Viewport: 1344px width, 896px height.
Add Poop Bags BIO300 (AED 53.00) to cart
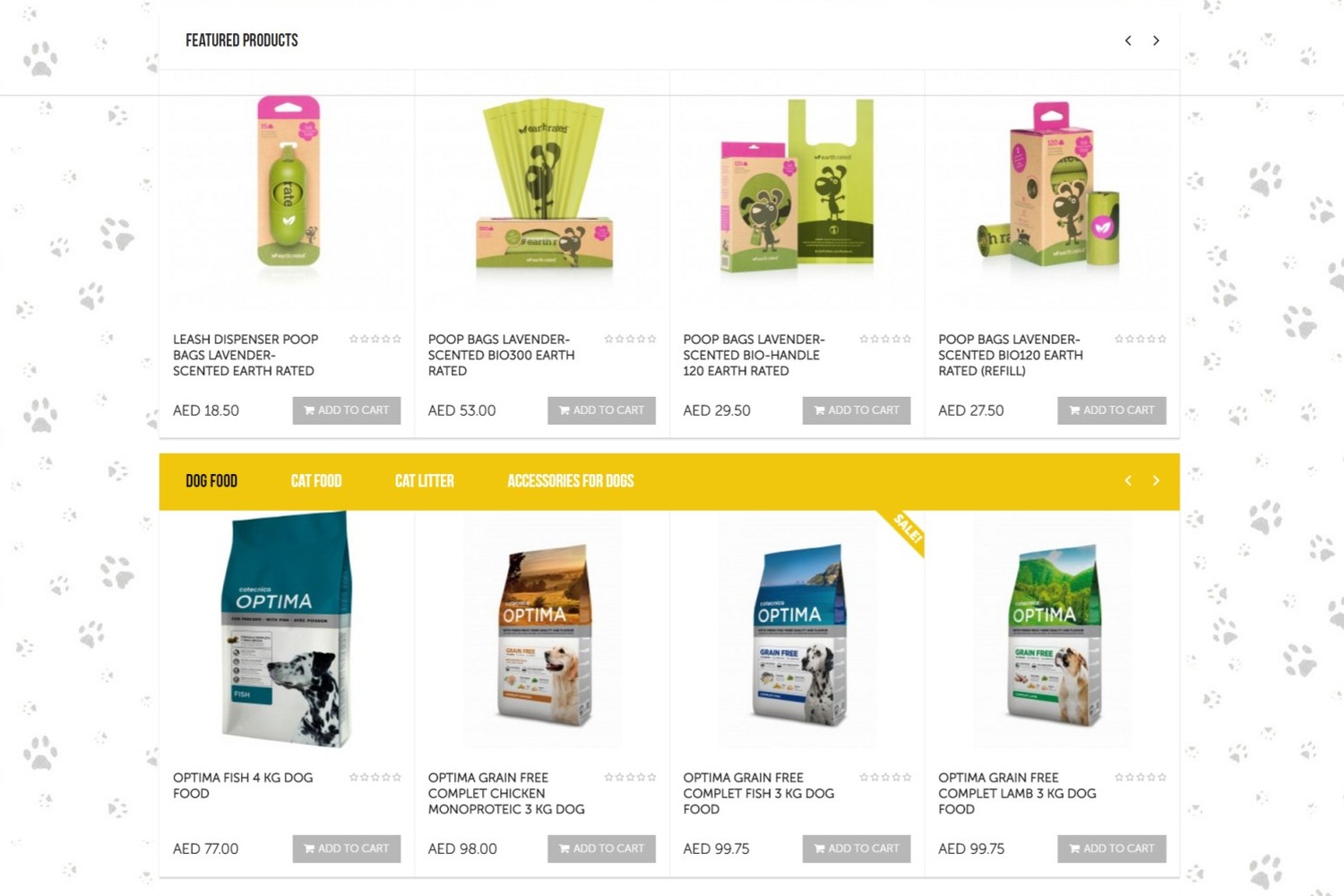pos(601,410)
